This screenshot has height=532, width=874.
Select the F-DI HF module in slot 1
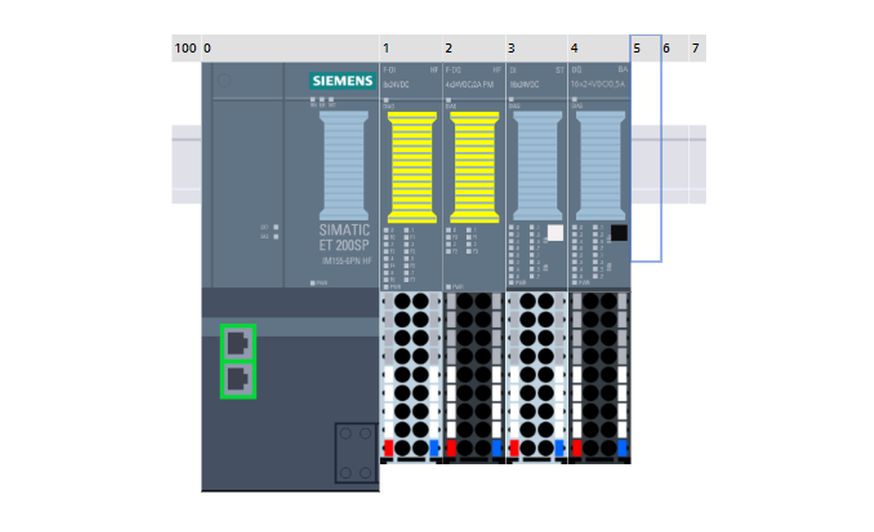tap(411, 176)
